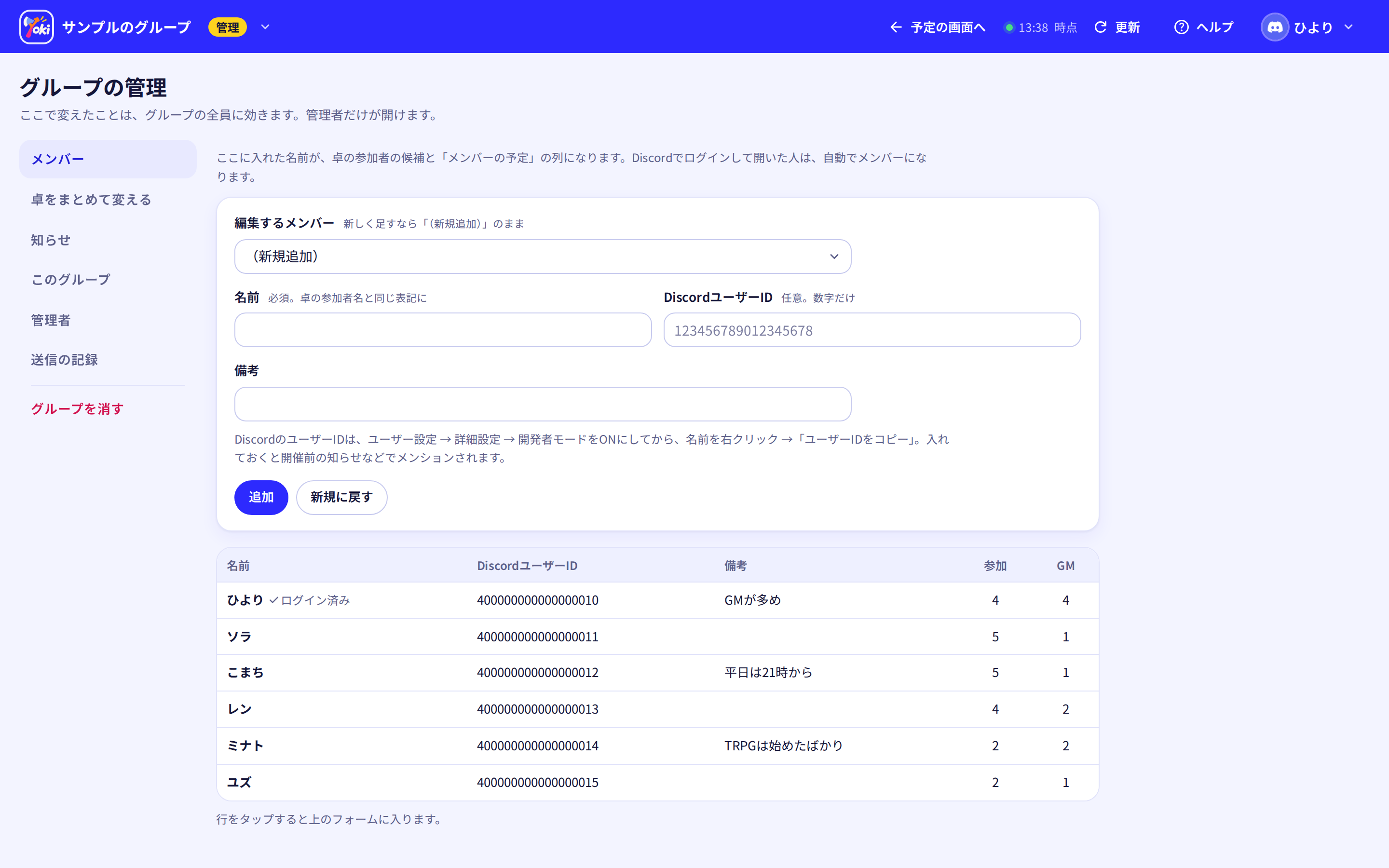
Task: Click the 参加 column header
Action: tap(995, 566)
